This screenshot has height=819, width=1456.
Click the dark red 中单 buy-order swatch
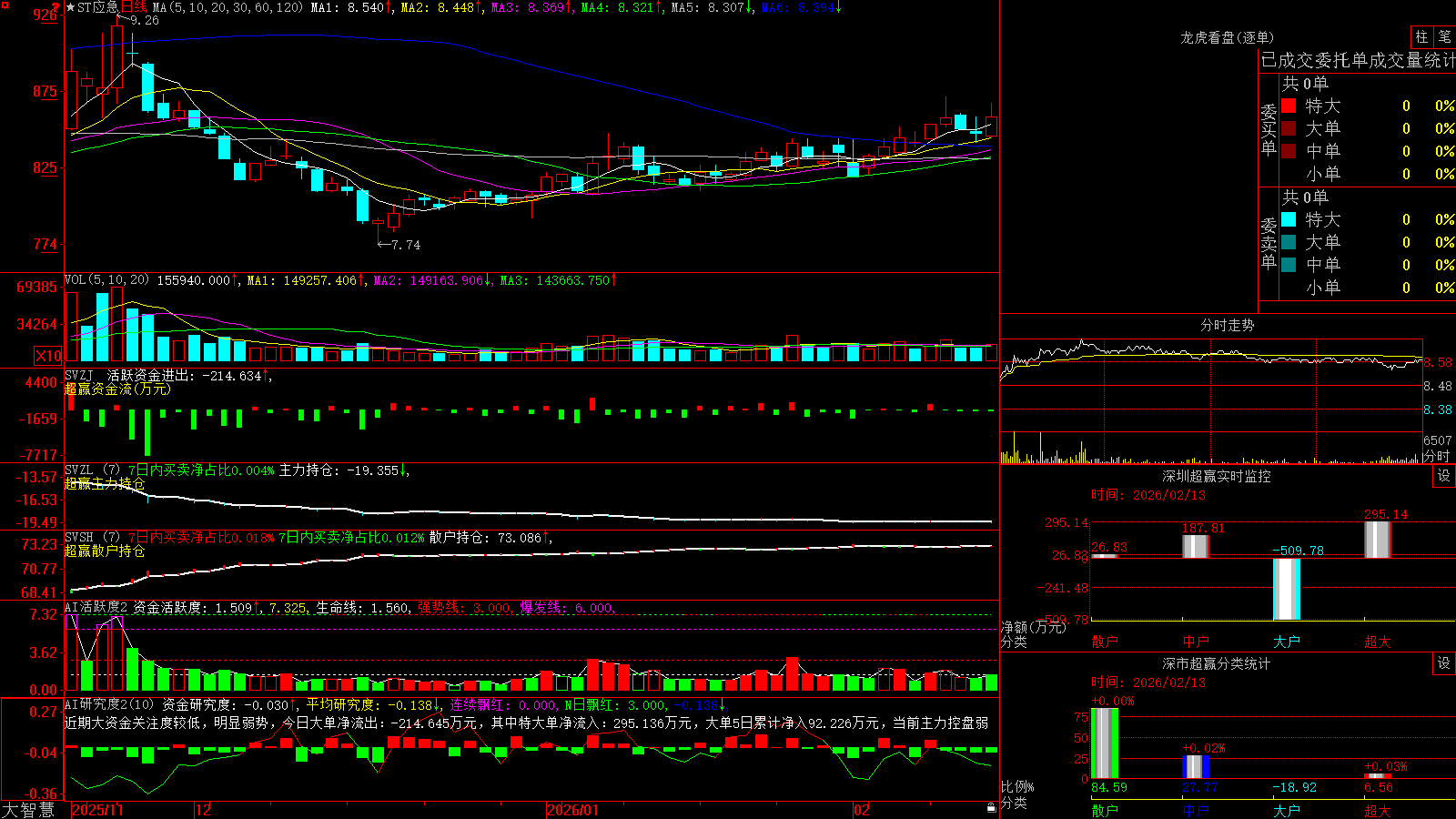[1289, 151]
